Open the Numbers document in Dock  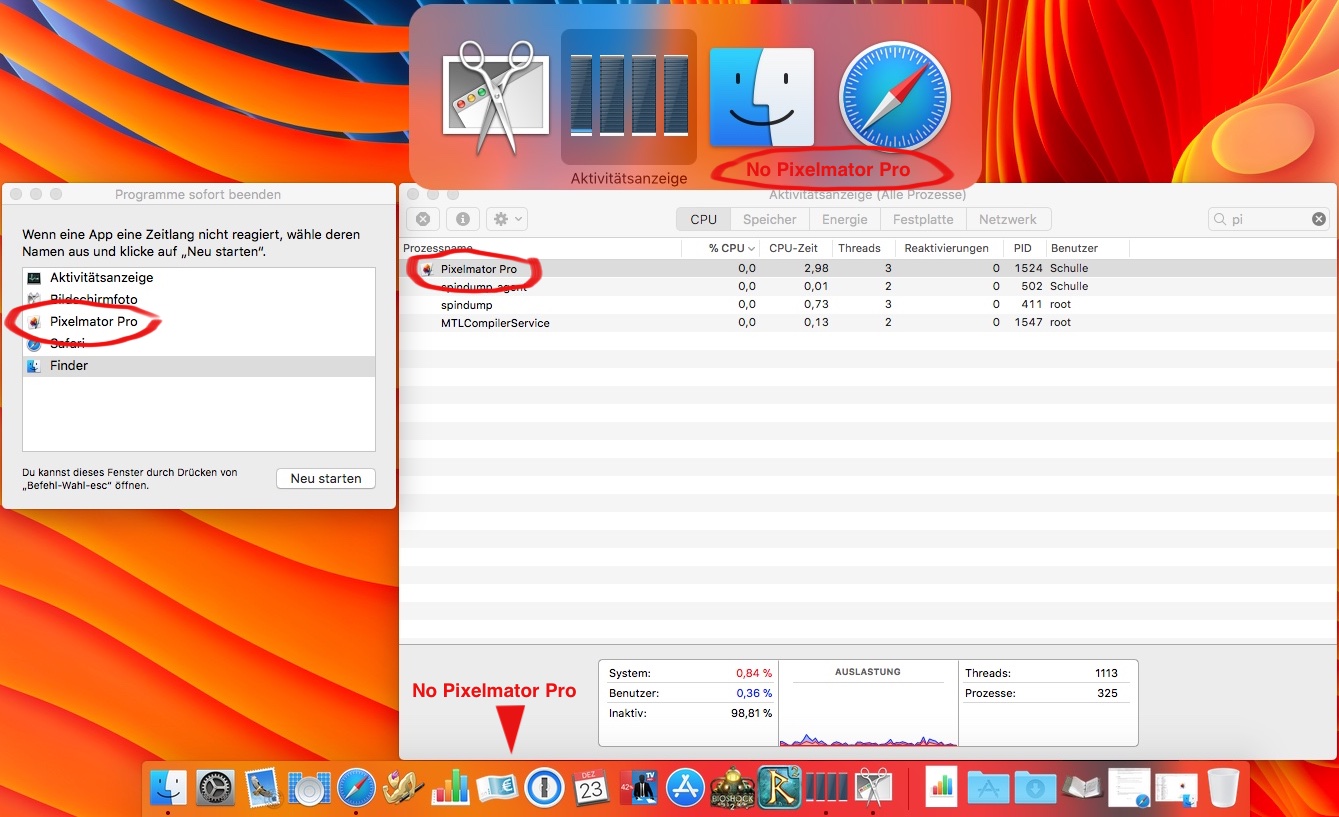click(941, 788)
